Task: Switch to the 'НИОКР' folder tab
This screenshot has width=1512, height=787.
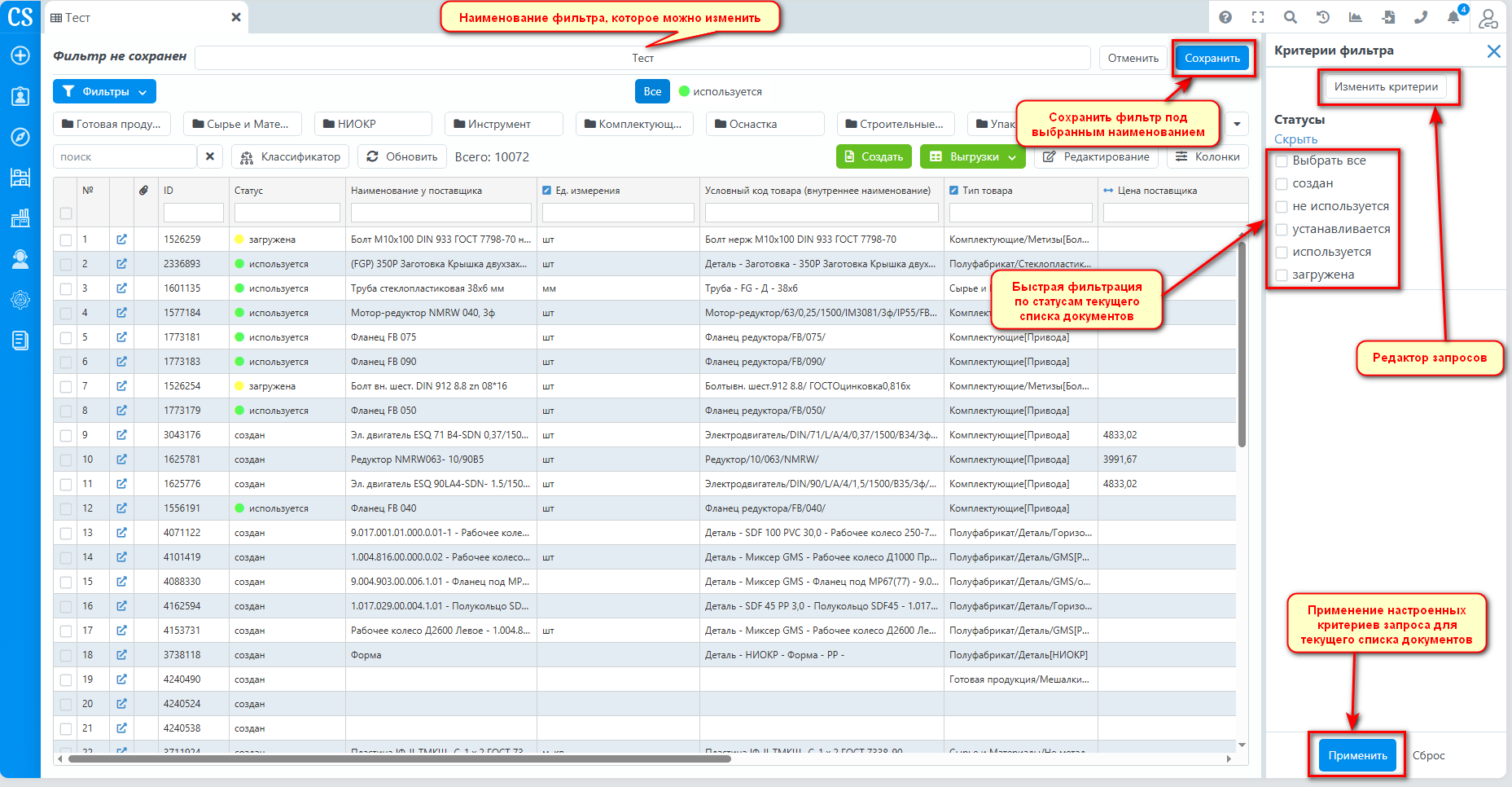Action: click(x=372, y=124)
